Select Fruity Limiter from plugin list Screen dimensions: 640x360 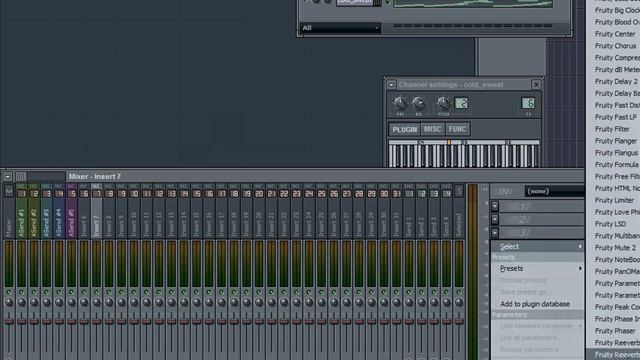[x=614, y=200]
